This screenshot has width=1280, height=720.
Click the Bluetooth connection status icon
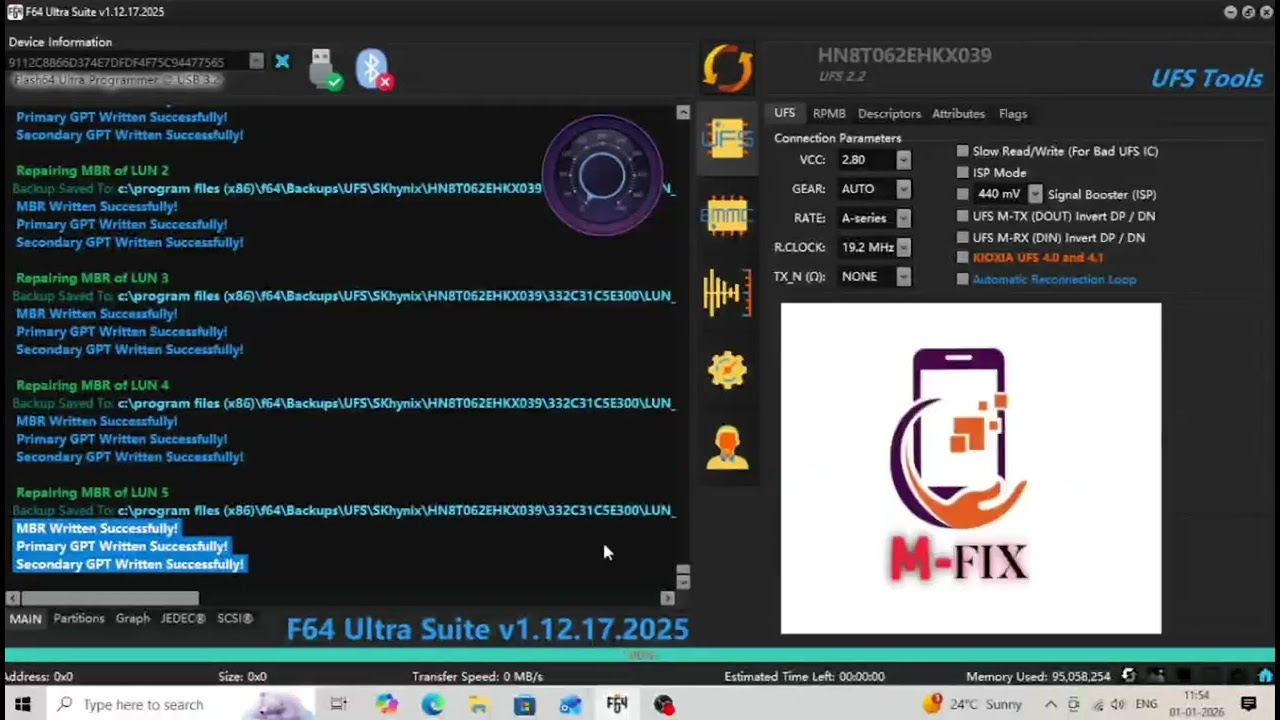(x=373, y=69)
